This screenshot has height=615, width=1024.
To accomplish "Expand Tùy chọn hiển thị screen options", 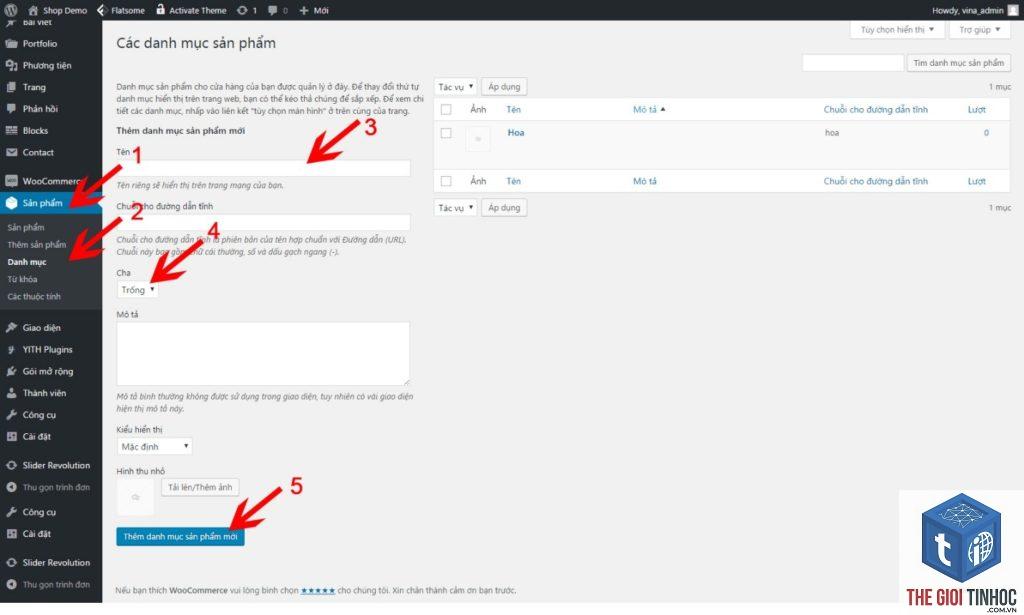I will [x=897, y=30].
